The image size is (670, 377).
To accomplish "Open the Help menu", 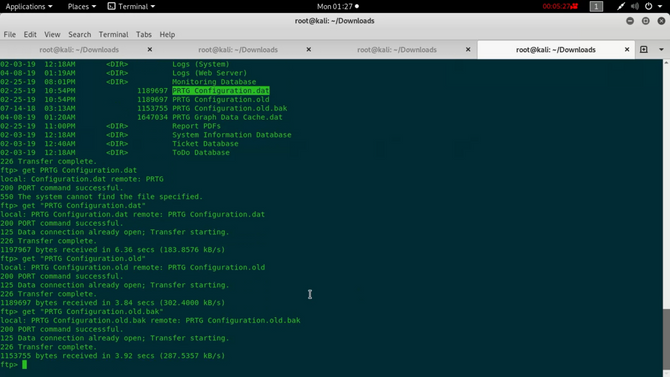I will point(167,35).
